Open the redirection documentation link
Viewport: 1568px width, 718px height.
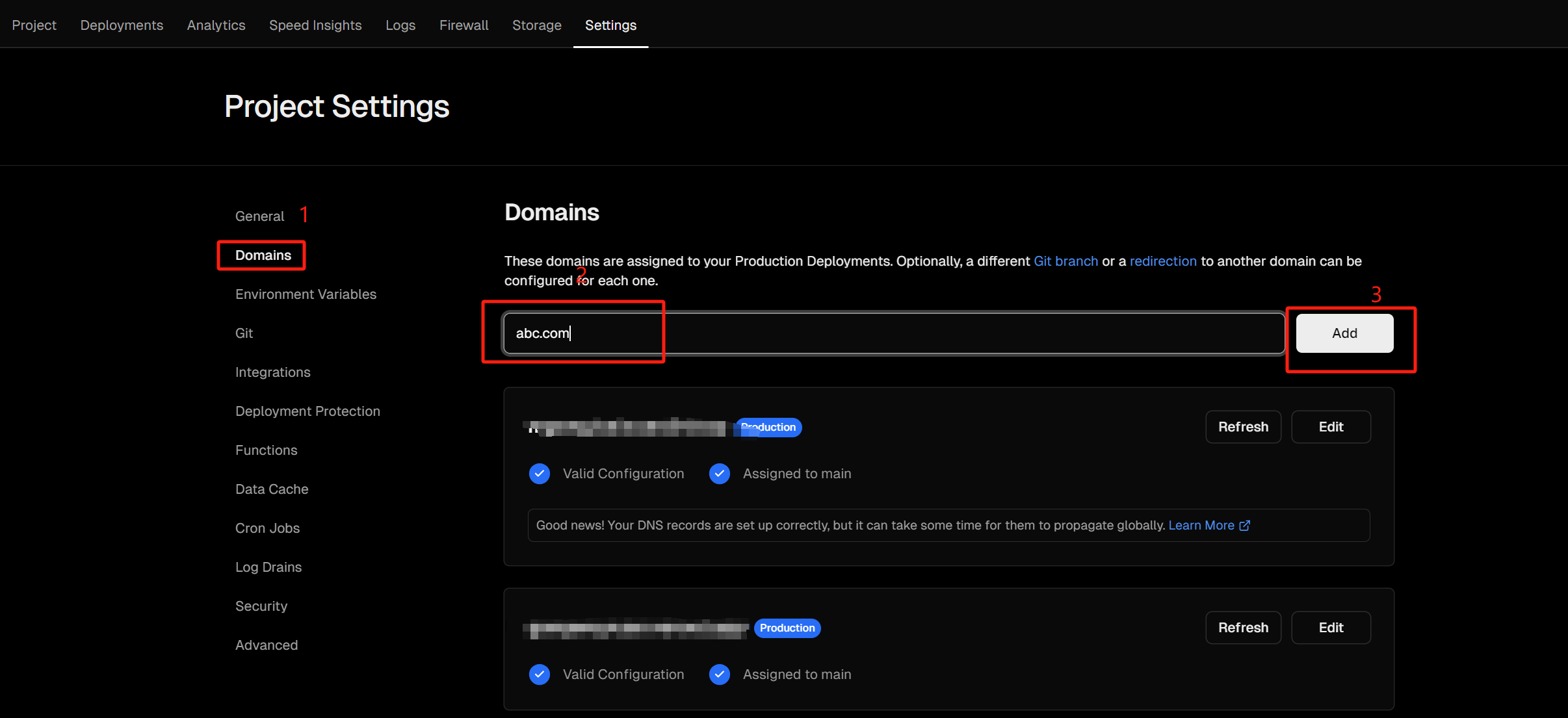[x=1163, y=261]
